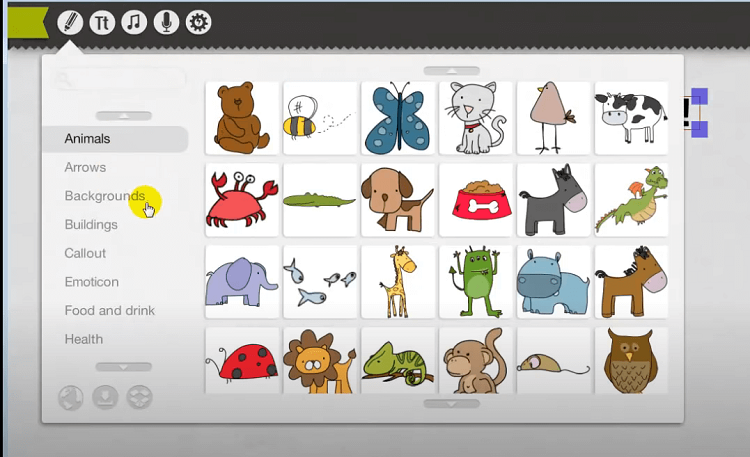
Task: Click the download import icon
Action: [x=105, y=397]
